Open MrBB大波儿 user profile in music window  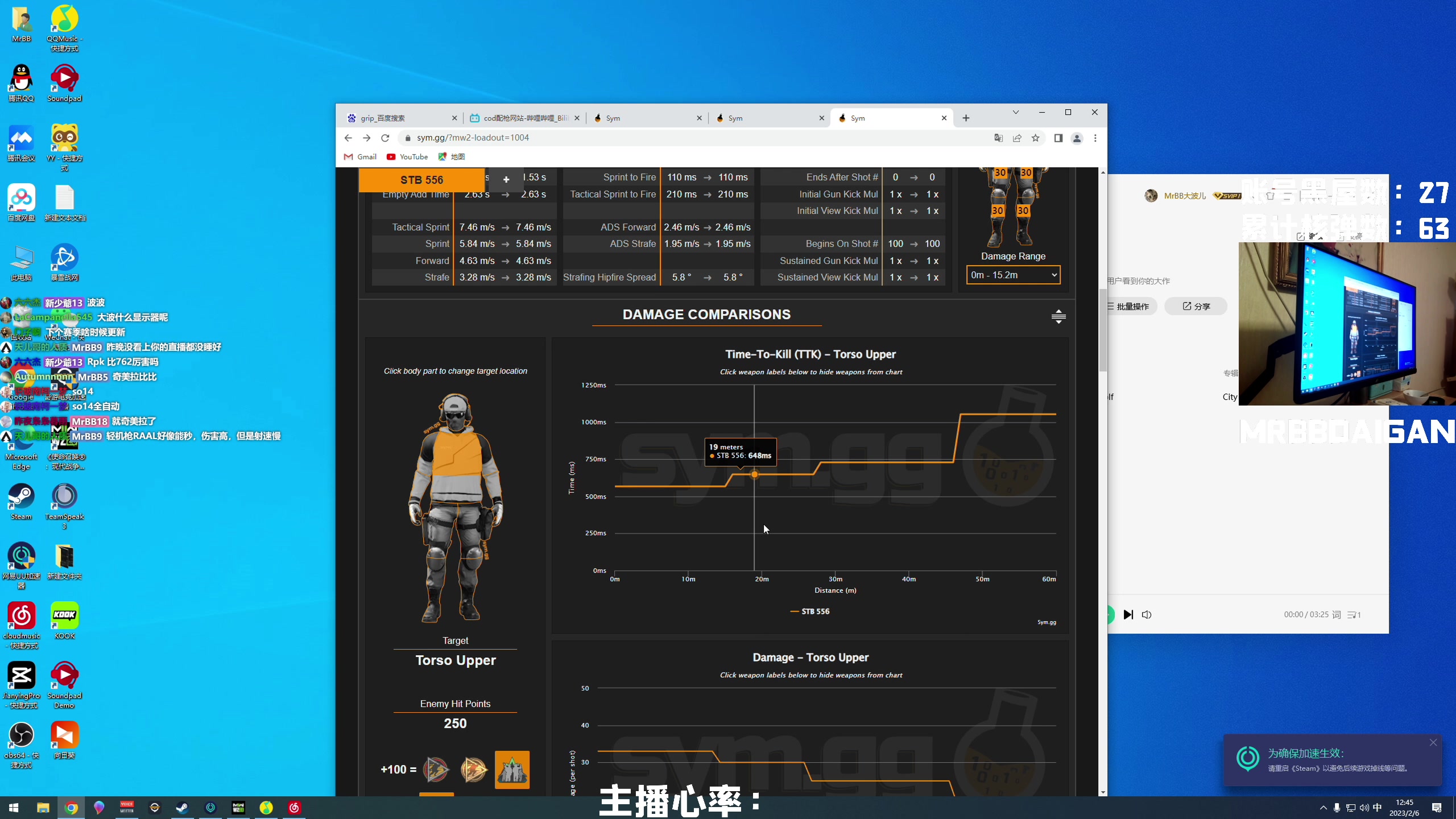[x=1184, y=196]
